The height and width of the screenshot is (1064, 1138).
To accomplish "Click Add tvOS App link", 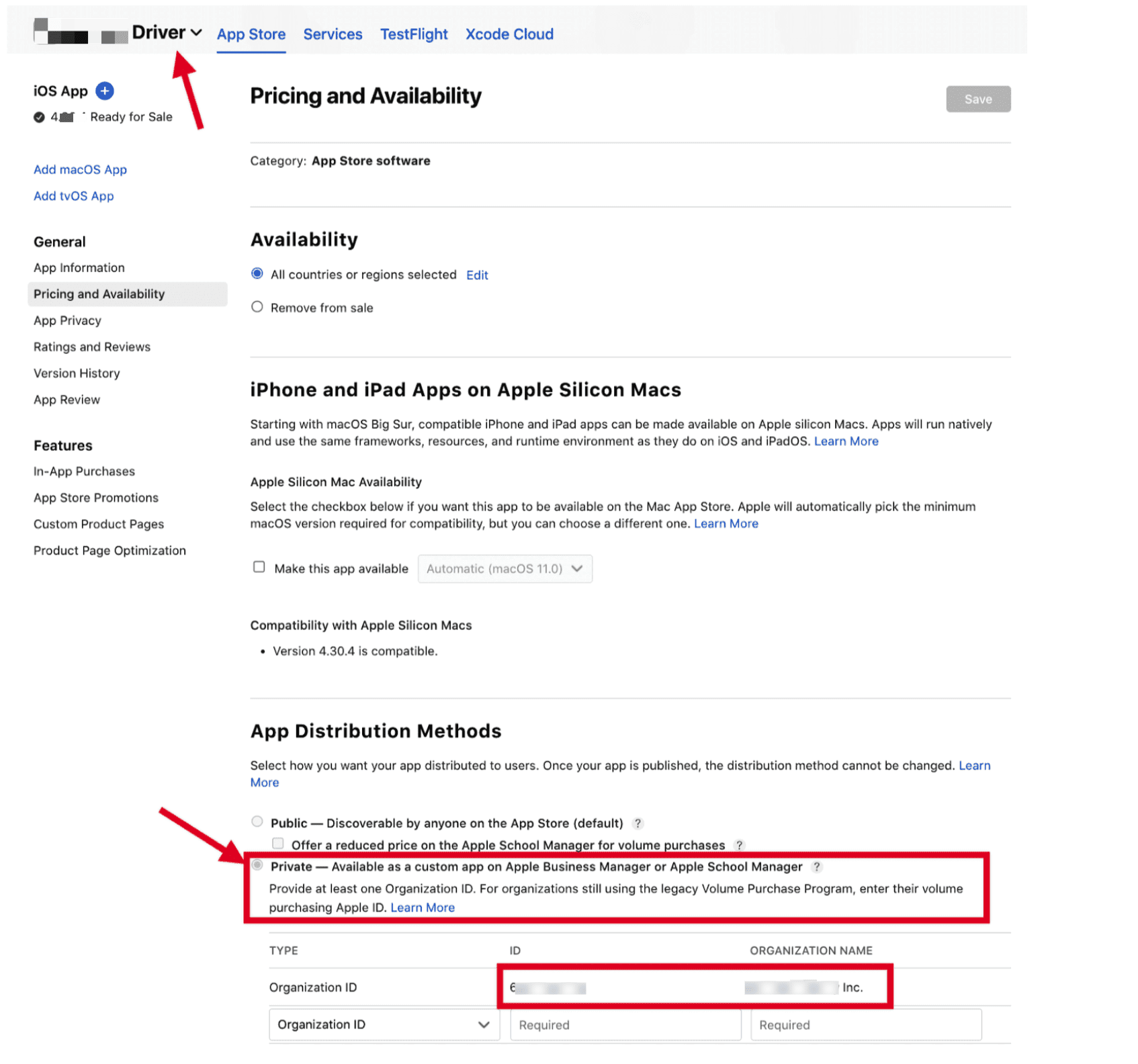I will [x=74, y=196].
